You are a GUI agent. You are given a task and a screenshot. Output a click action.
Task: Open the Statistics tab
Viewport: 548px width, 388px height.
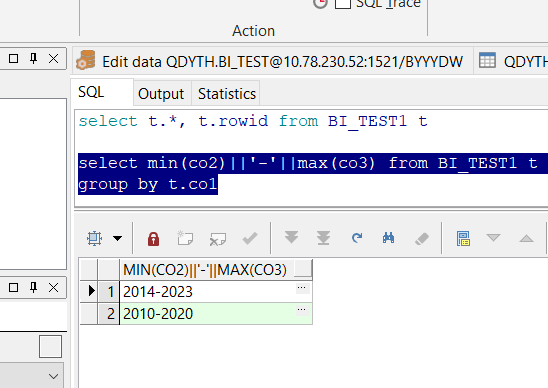[x=227, y=94]
